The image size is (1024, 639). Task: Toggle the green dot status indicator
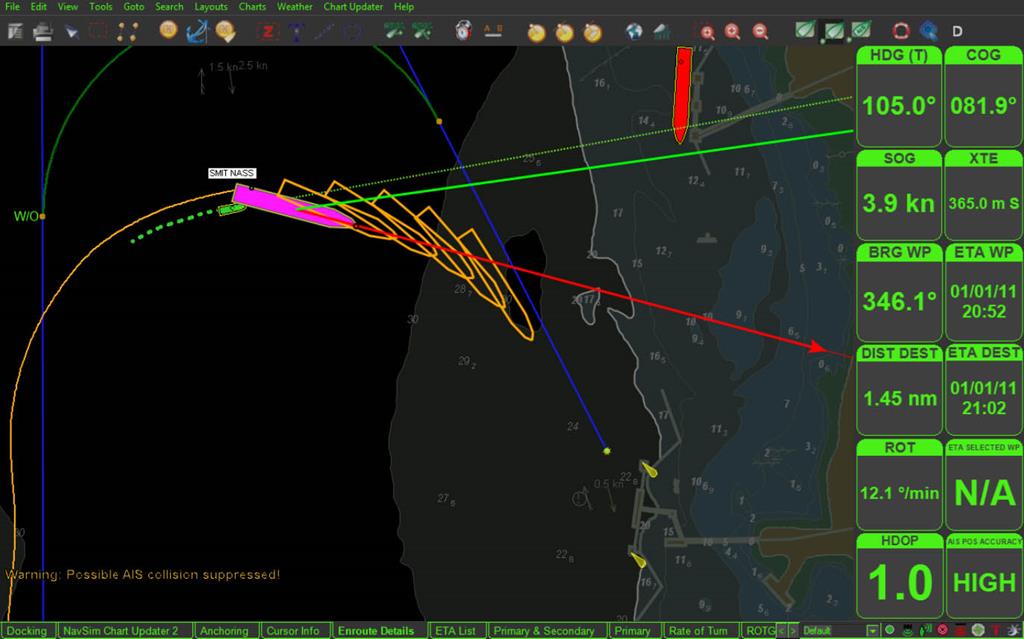(x=891, y=630)
